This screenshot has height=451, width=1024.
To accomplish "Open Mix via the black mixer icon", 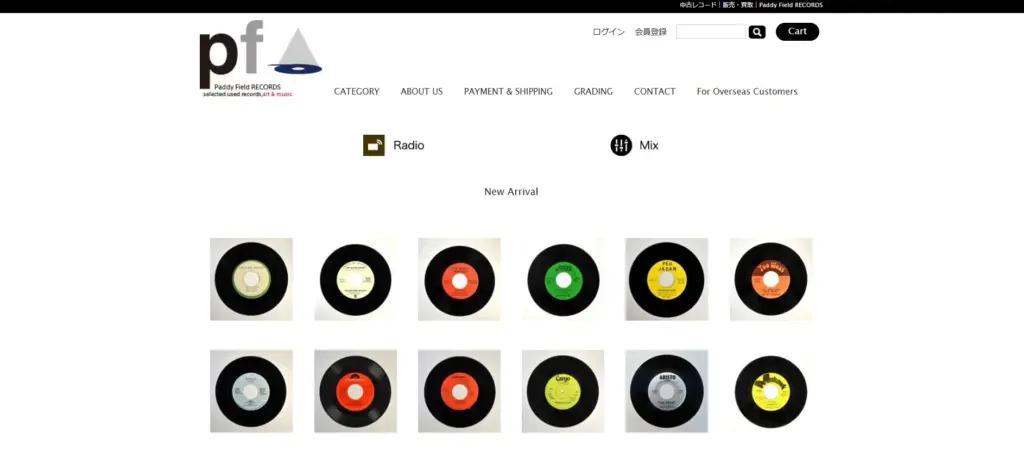I will (621, 145).
